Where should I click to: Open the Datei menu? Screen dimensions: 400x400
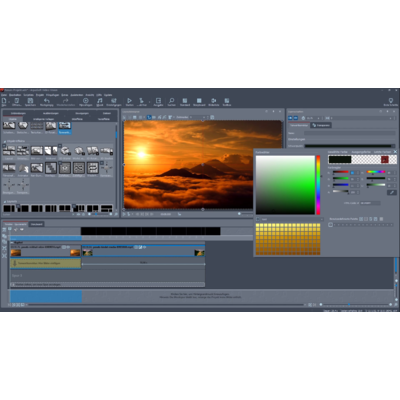tap(4, 95)
